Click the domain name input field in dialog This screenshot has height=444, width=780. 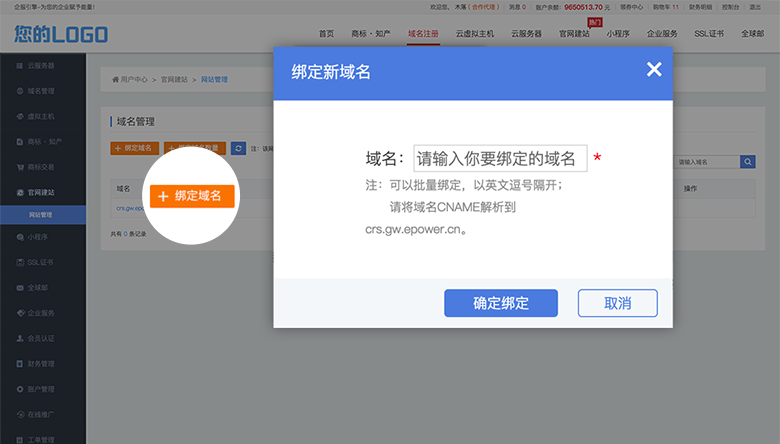pos(500,158)
